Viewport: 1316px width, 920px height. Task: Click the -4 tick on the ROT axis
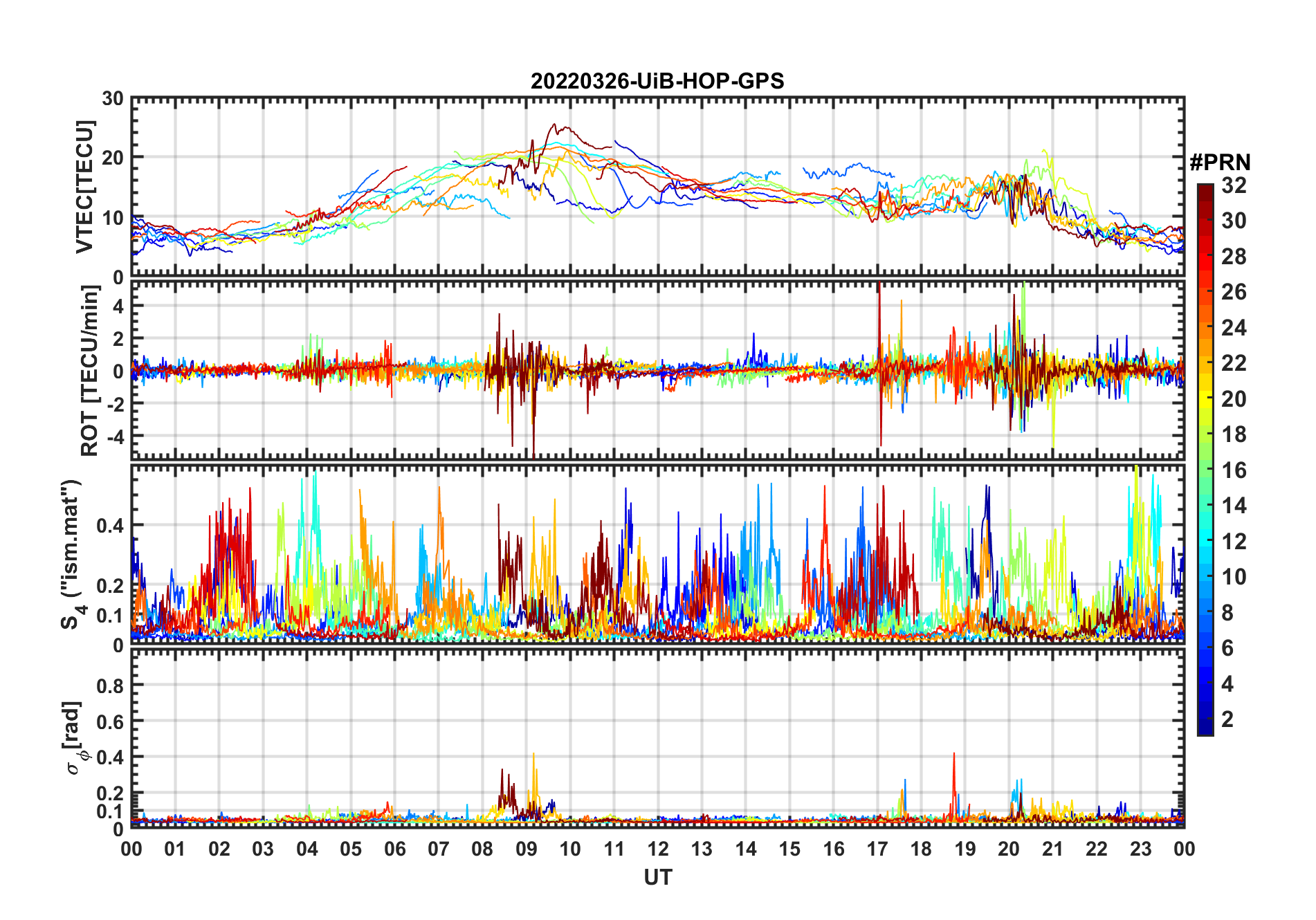[114, 436]
